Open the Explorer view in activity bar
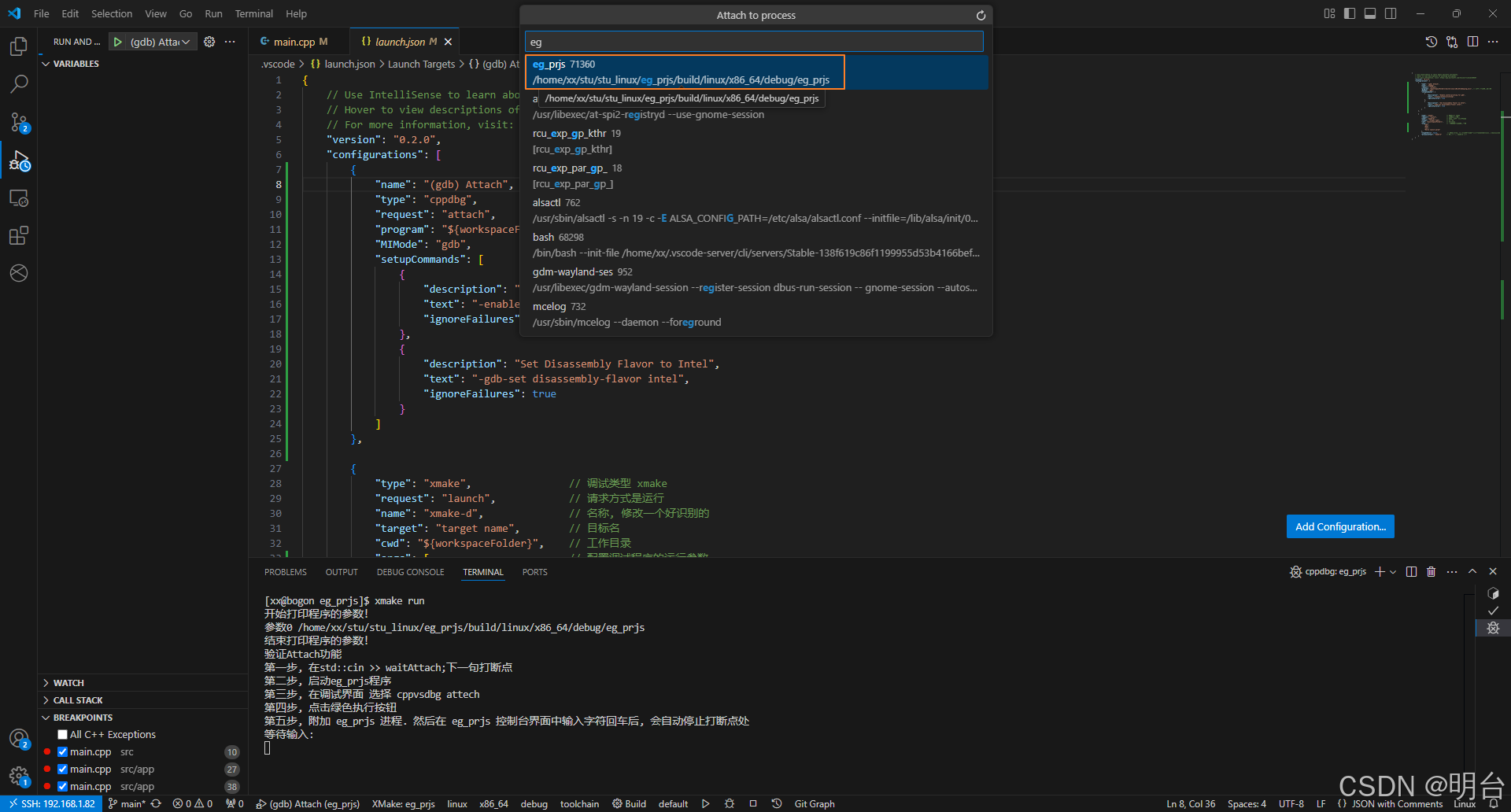The width and height of the screenshot is (1511, 812). pyautogui.click(x=19, y=46)
